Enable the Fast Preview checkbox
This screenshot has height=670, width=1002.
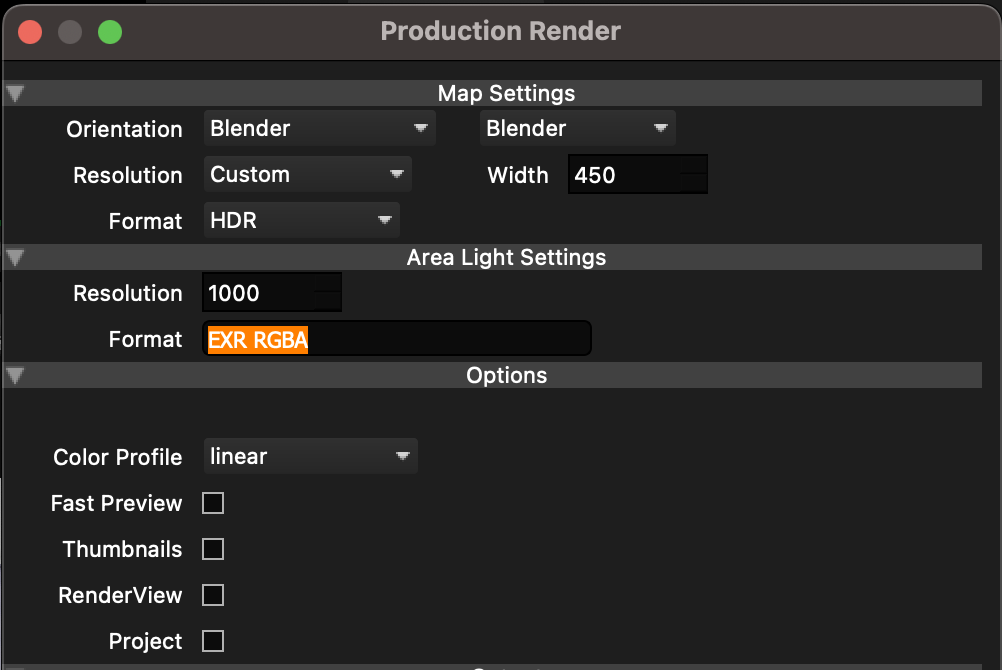(x=213, y=503)
